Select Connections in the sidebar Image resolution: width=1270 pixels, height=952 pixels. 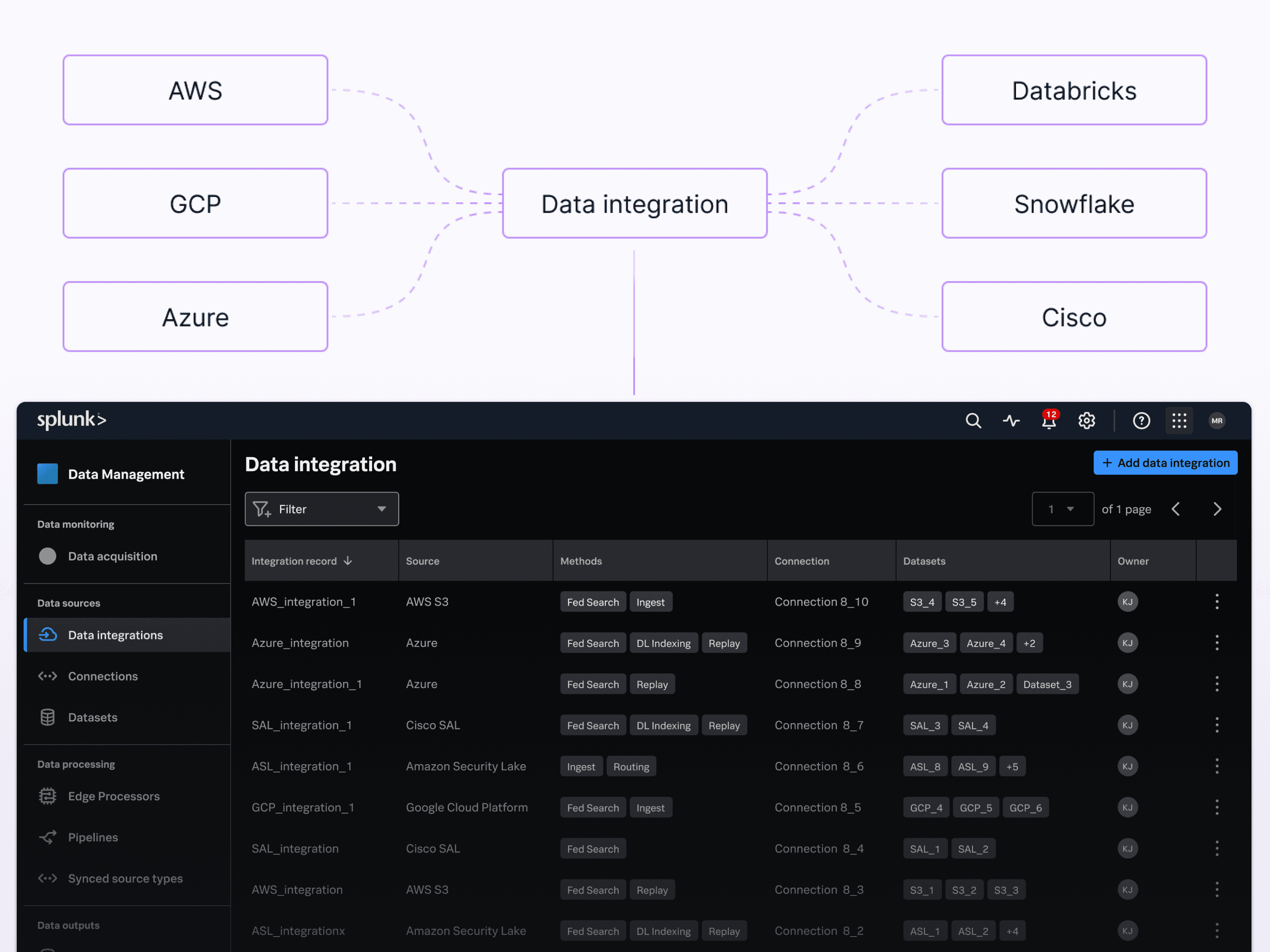pyautogui.click(x=103, y=676)
